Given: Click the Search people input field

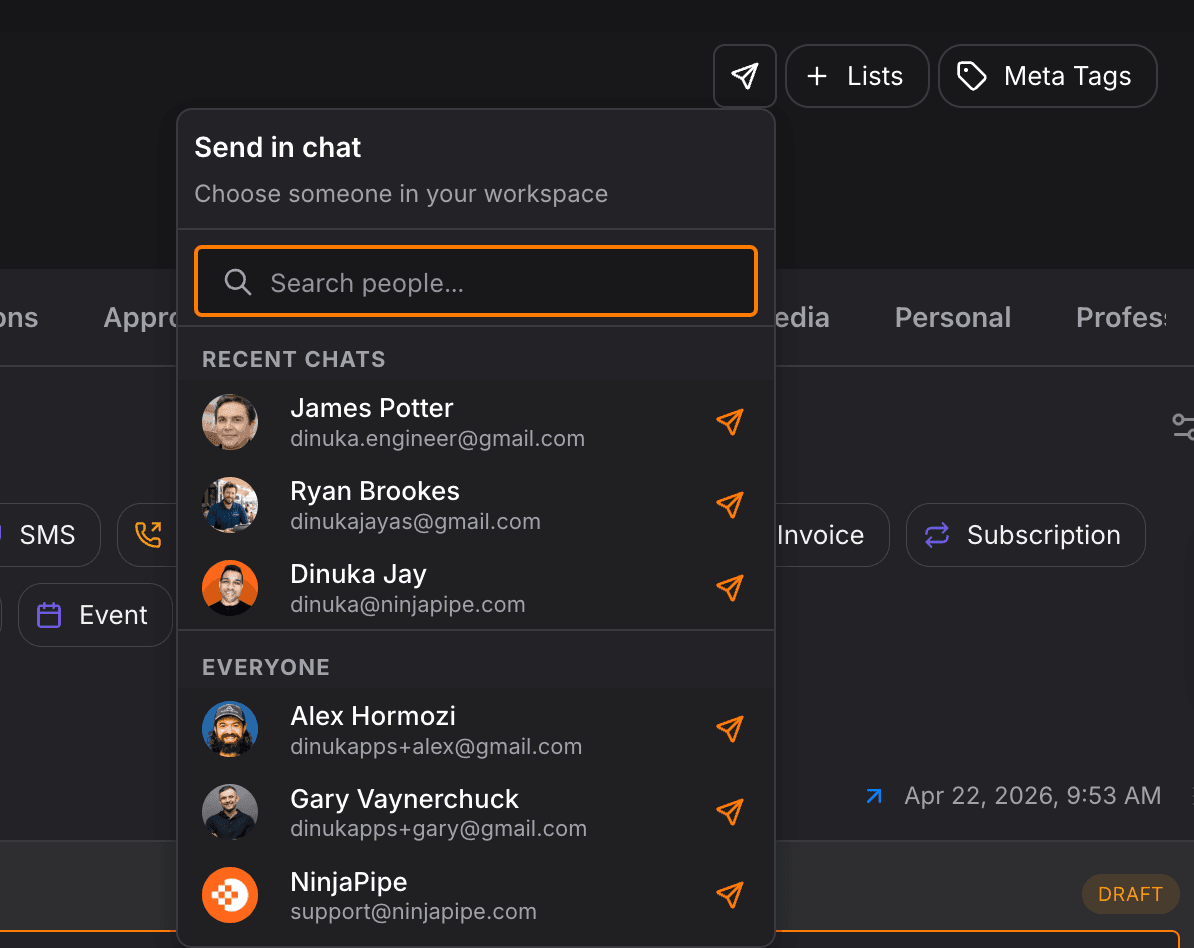Looking at the screenshot, I should tap(476, 281).
